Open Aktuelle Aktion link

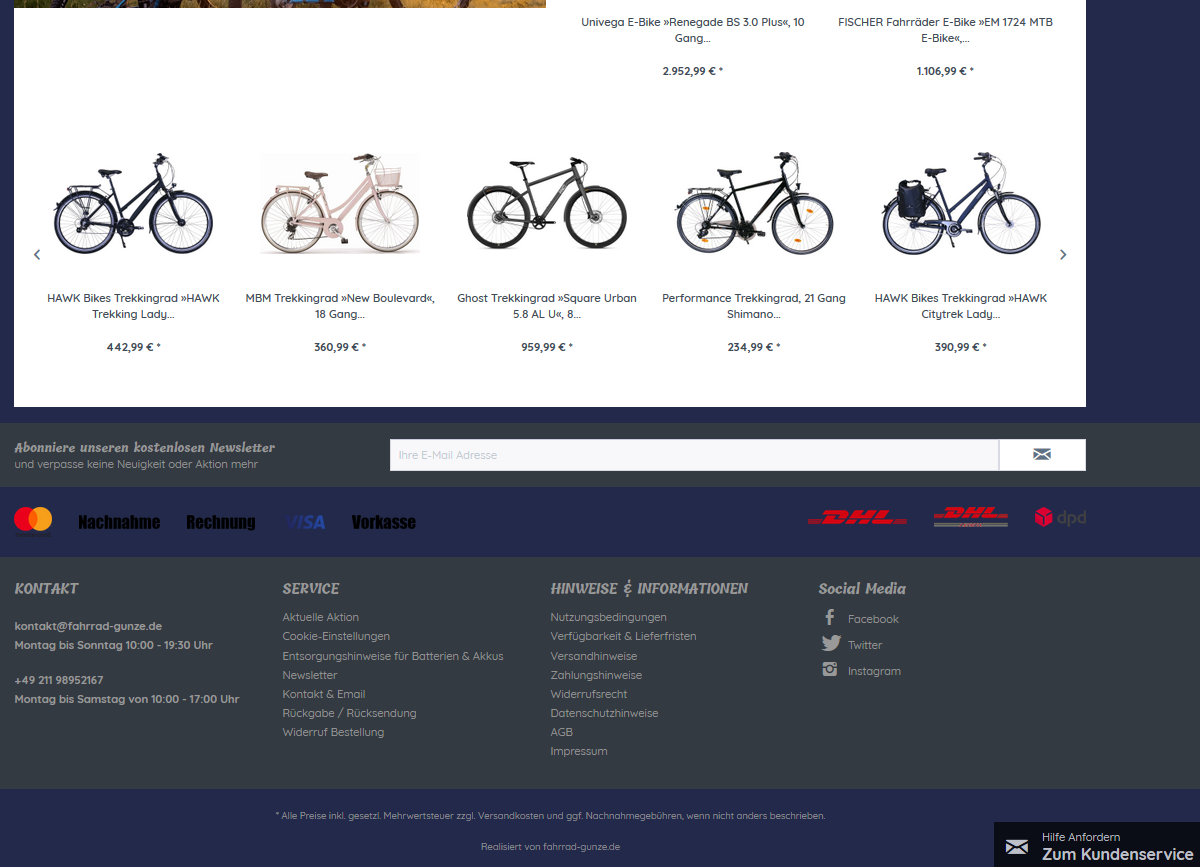click(x=320, y=617)
